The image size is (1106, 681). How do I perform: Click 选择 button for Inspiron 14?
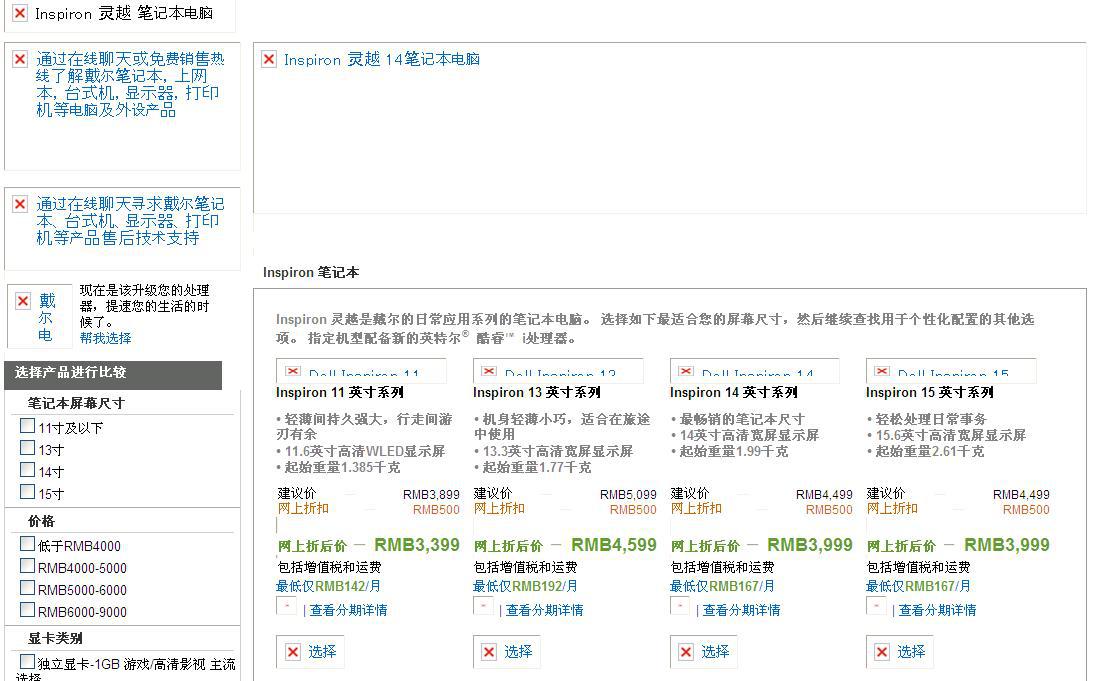704,651
